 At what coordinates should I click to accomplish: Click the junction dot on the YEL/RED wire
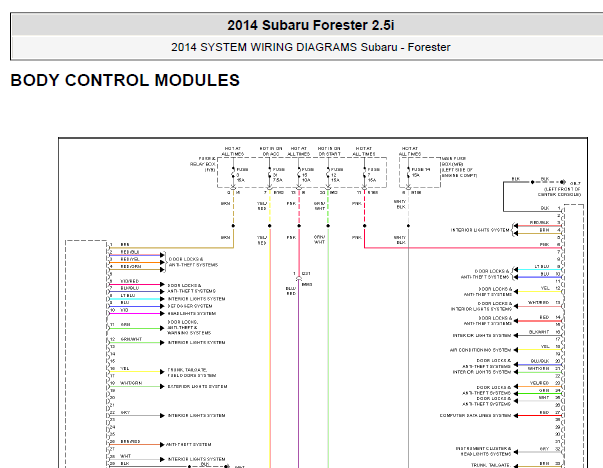(270, 226)
